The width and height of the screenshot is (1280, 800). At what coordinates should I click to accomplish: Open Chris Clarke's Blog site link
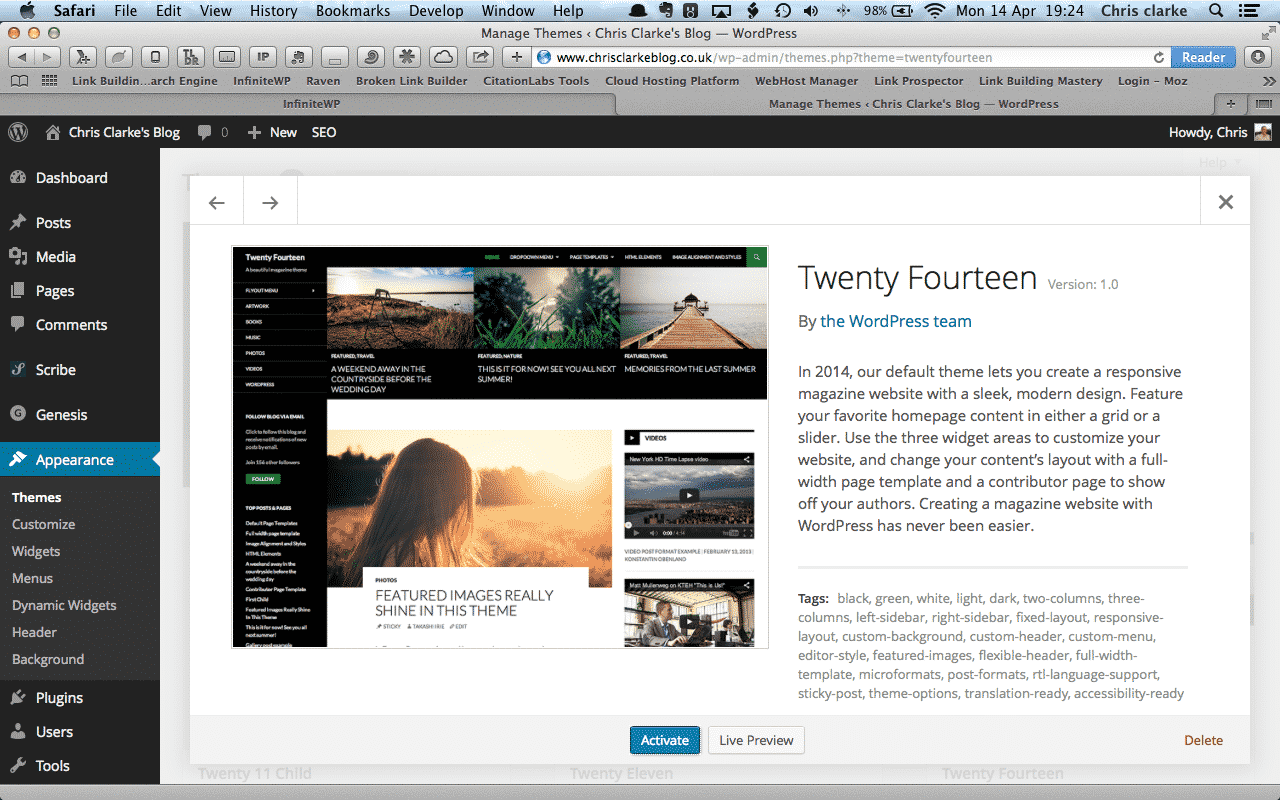113,132
